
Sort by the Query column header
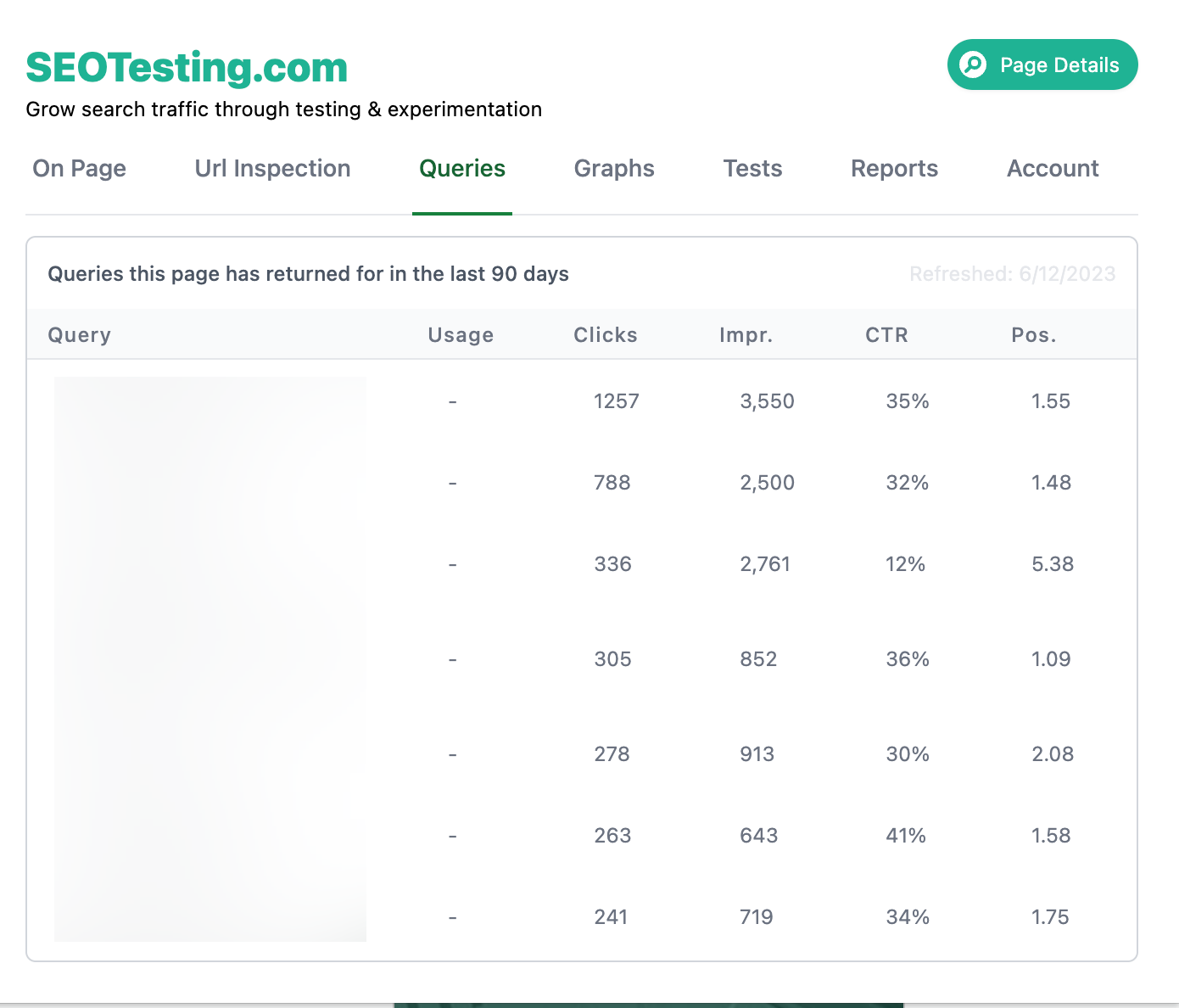79,335
